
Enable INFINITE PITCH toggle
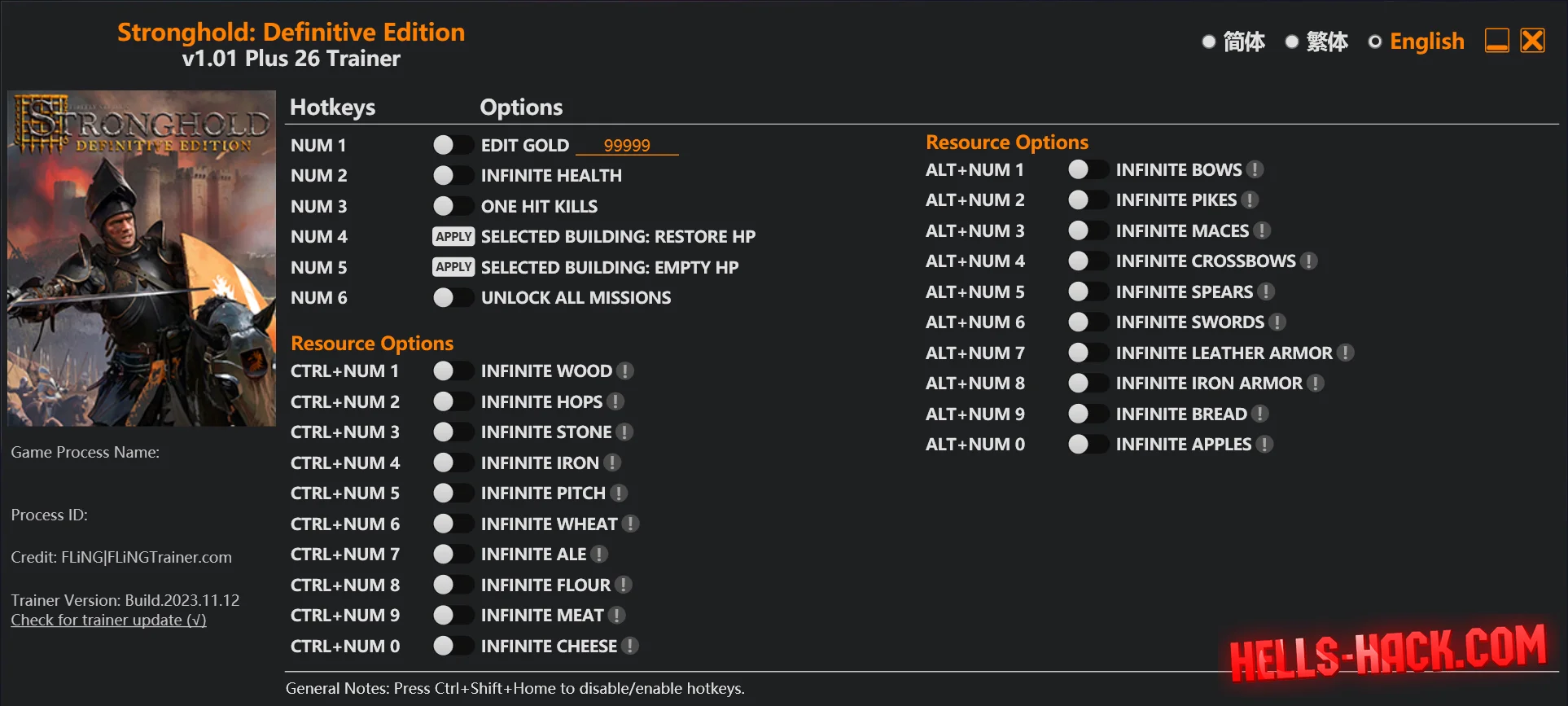point(453,493)
